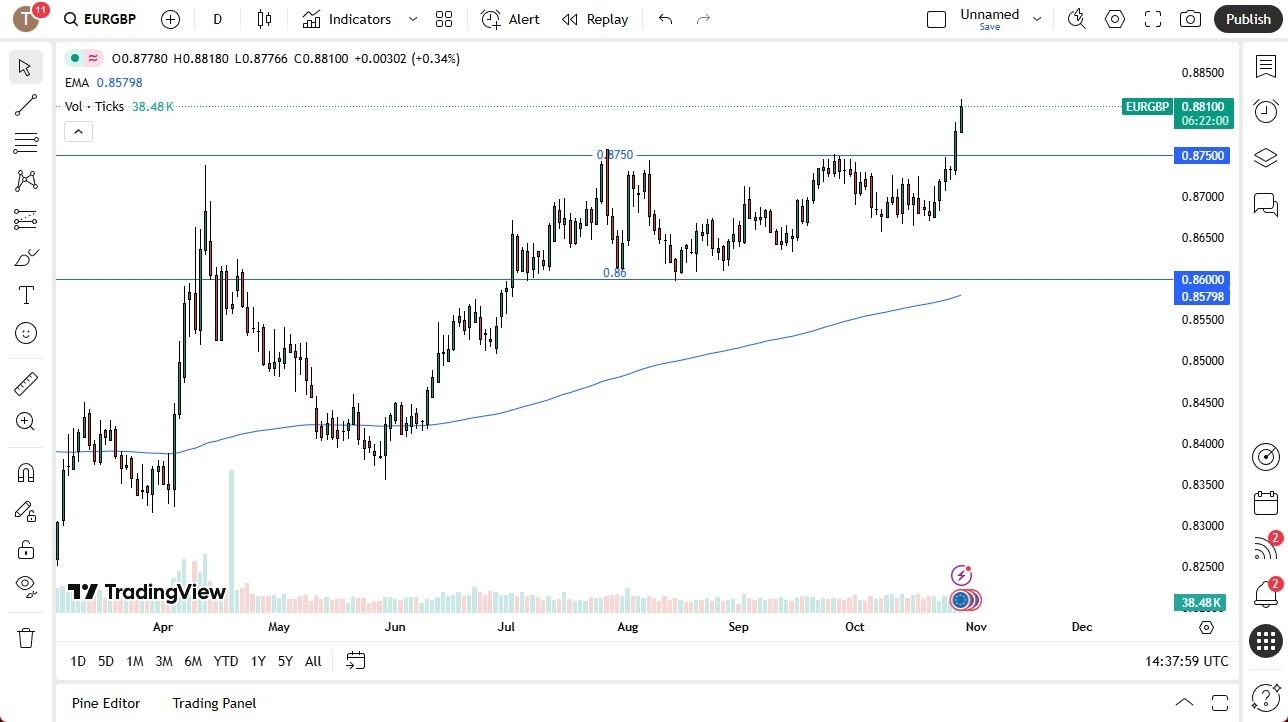1288x722 pixels.
Task: Click the Publish button
Action: (1247, 18)
